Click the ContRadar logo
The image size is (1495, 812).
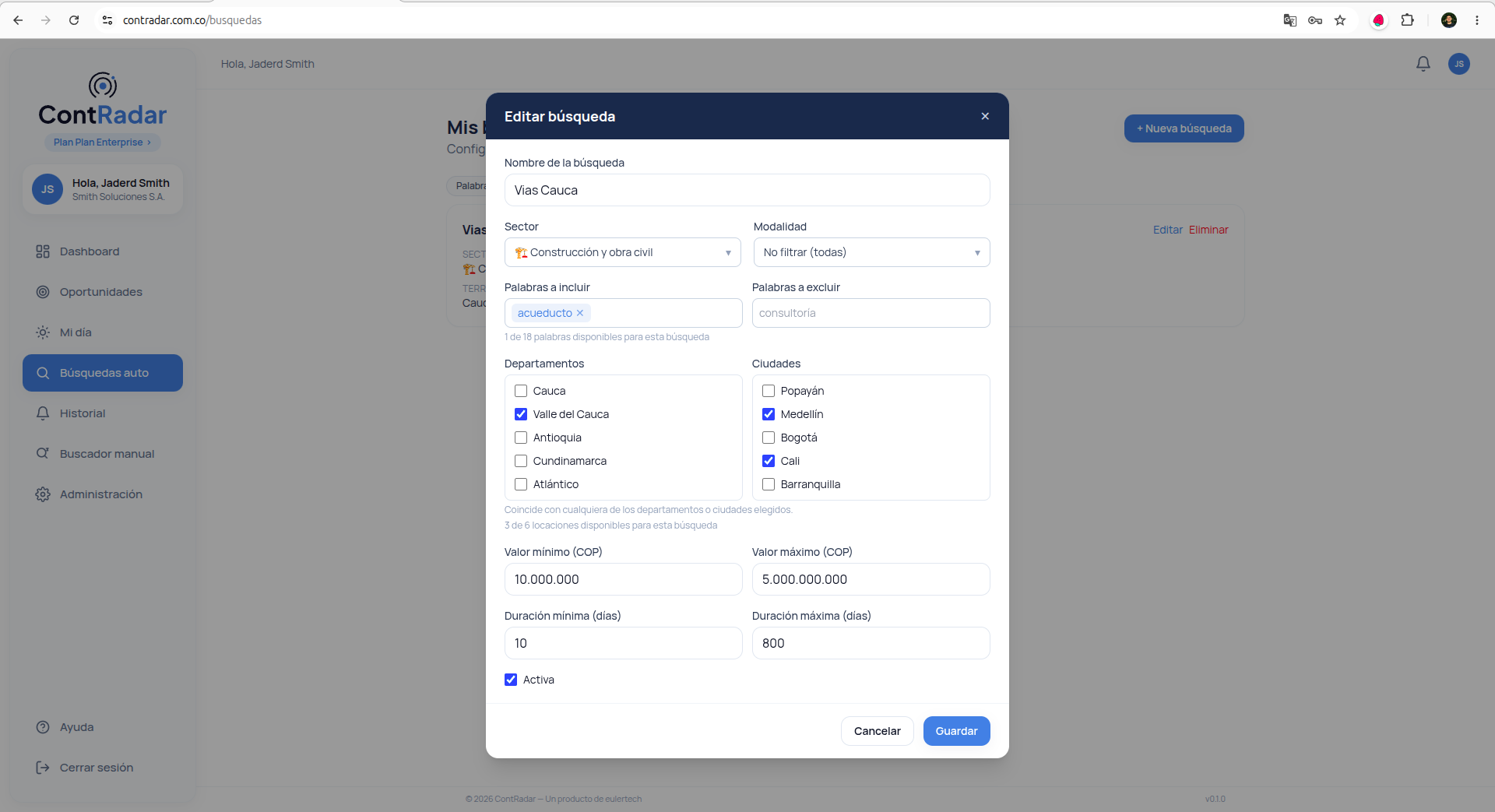tap(103, 100)
